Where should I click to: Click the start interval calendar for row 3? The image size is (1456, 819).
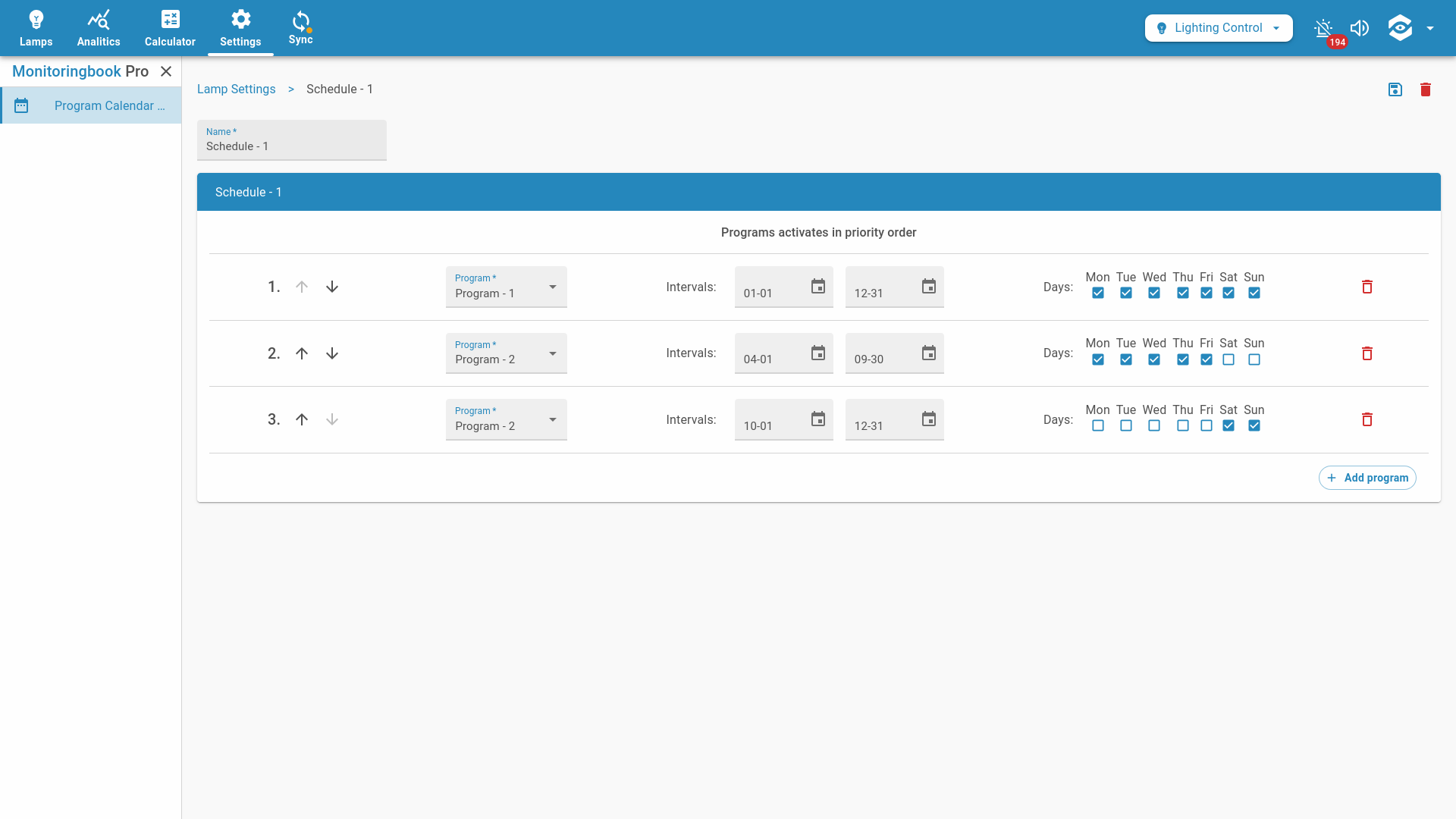tap(817, 418)
